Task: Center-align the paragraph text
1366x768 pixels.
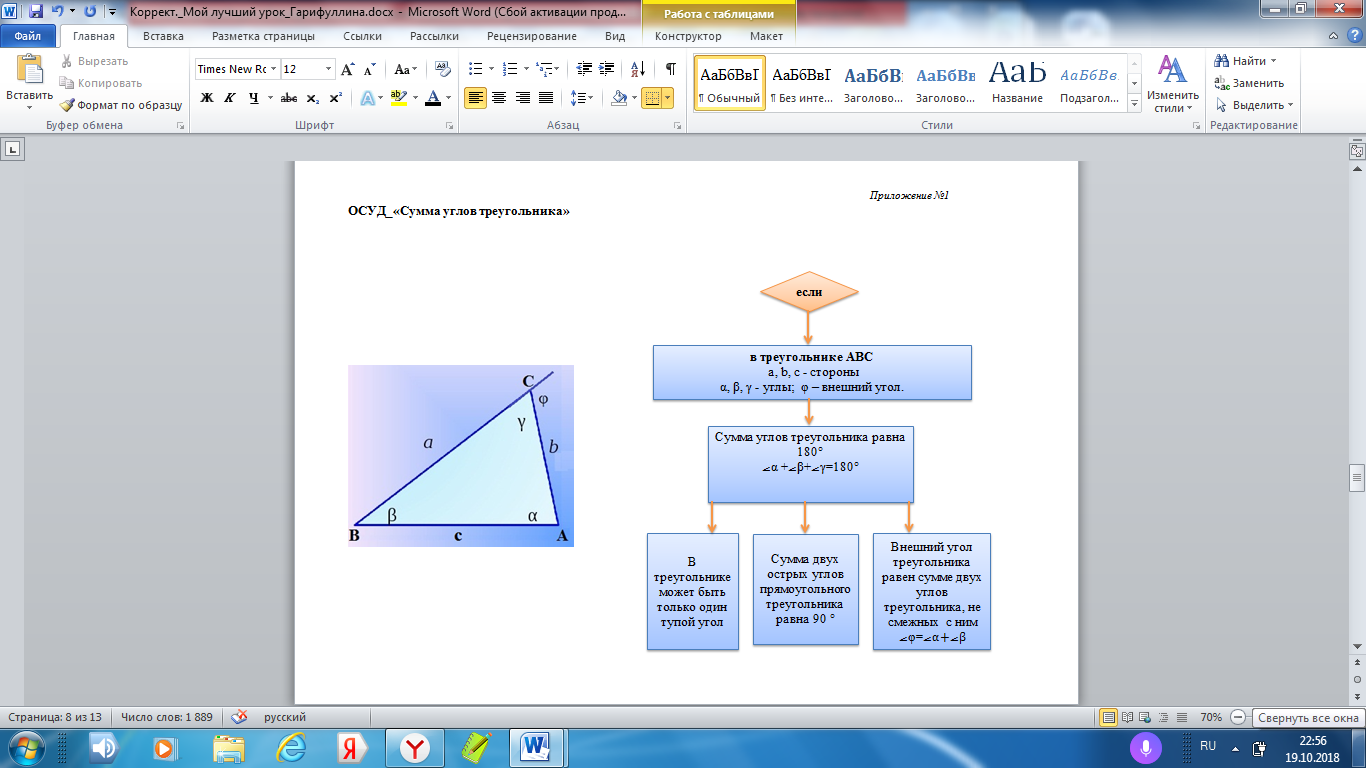Action: [498, 98]
